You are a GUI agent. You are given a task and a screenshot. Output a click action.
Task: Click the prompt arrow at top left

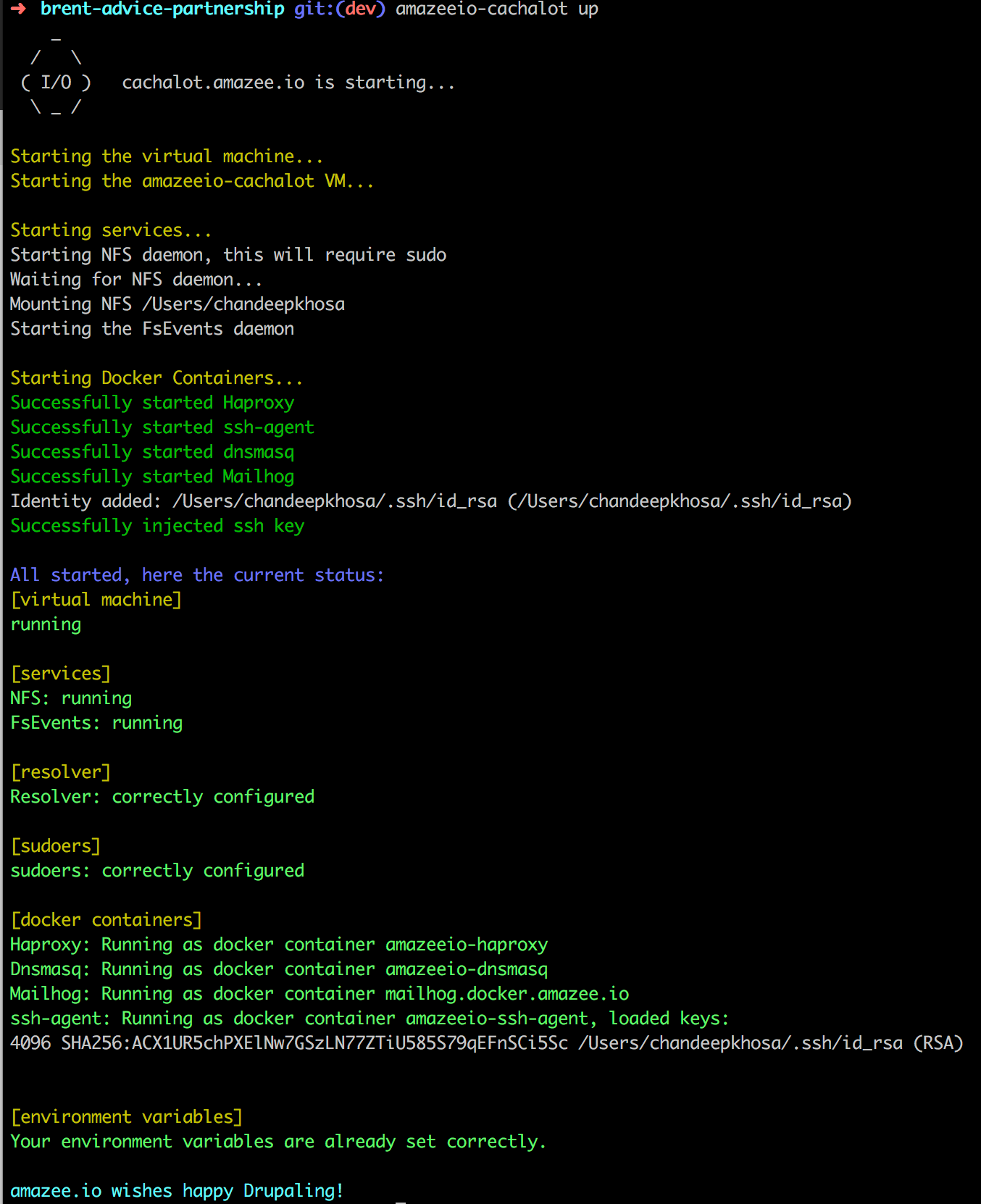pyautogui.click(x=18, y=9)
